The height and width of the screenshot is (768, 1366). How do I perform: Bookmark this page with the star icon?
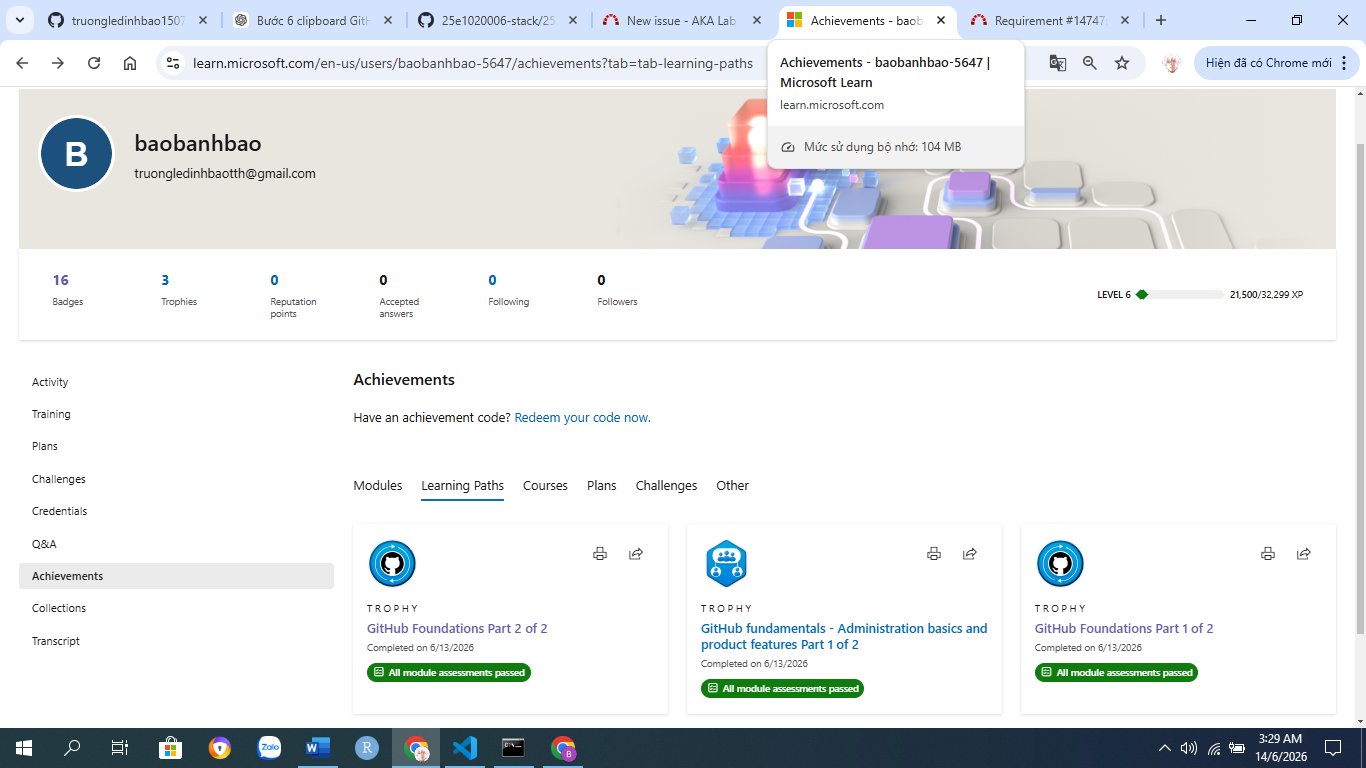[x=1122, y=63]
